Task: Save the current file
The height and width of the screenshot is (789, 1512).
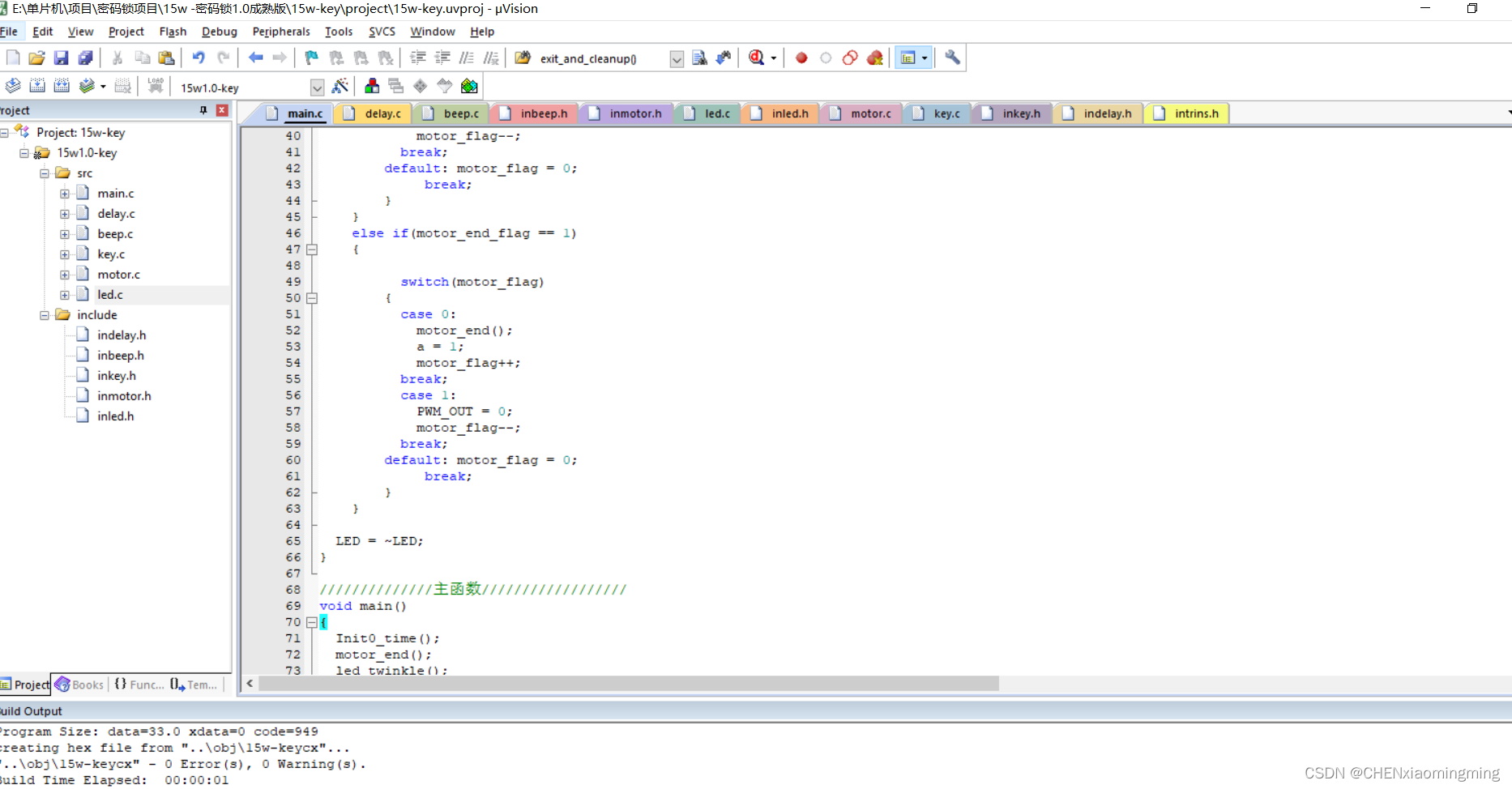Action: pyautogui.click(x=61, y=58)
